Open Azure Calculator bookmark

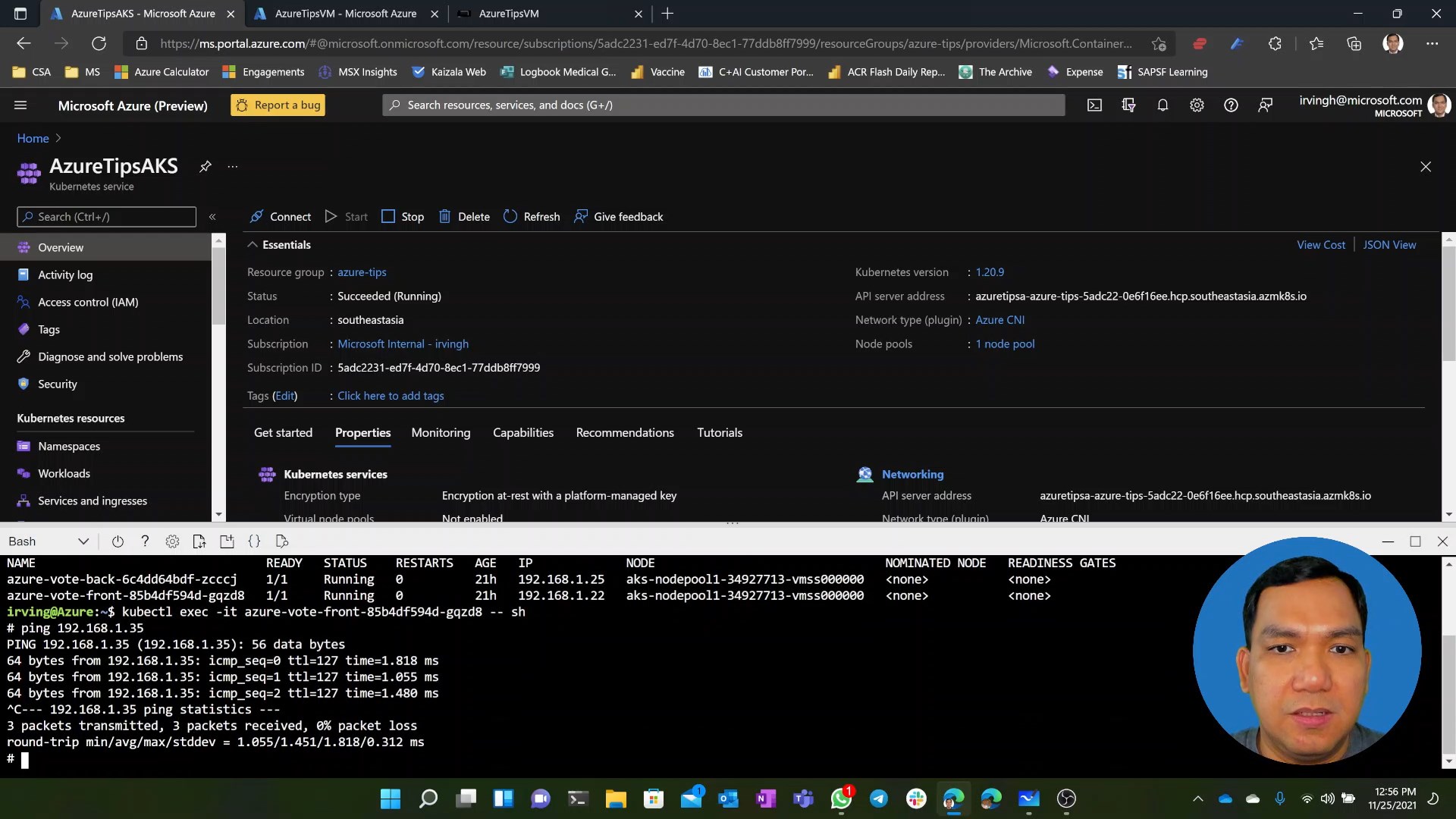click(x=162, y=72)
